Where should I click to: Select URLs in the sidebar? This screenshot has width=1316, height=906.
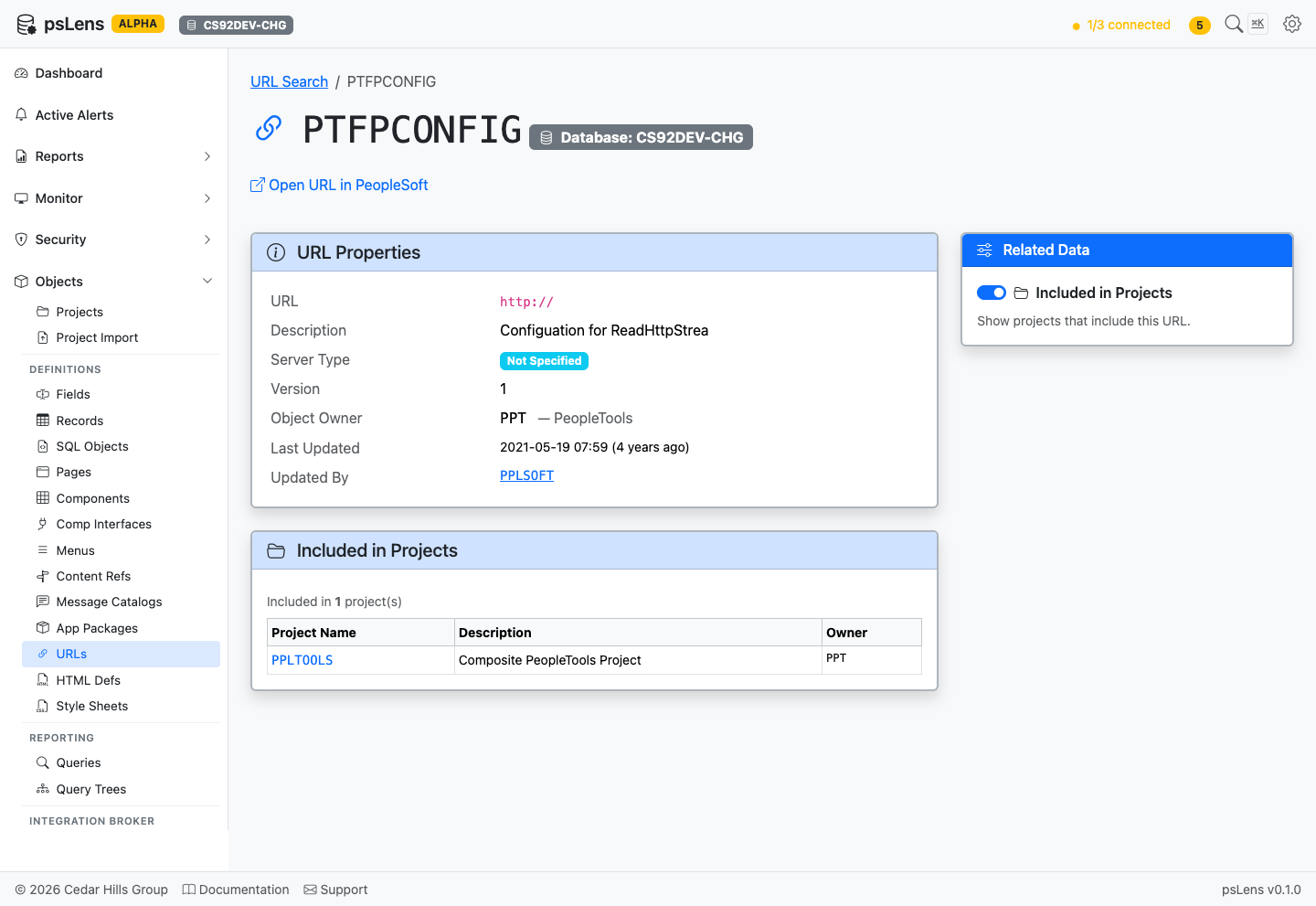121,654
